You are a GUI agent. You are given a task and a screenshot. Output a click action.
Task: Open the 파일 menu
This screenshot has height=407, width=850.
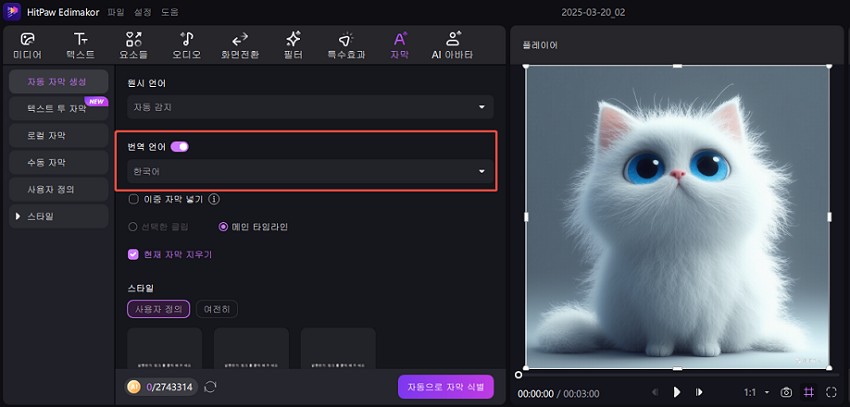tap(115, 12)
